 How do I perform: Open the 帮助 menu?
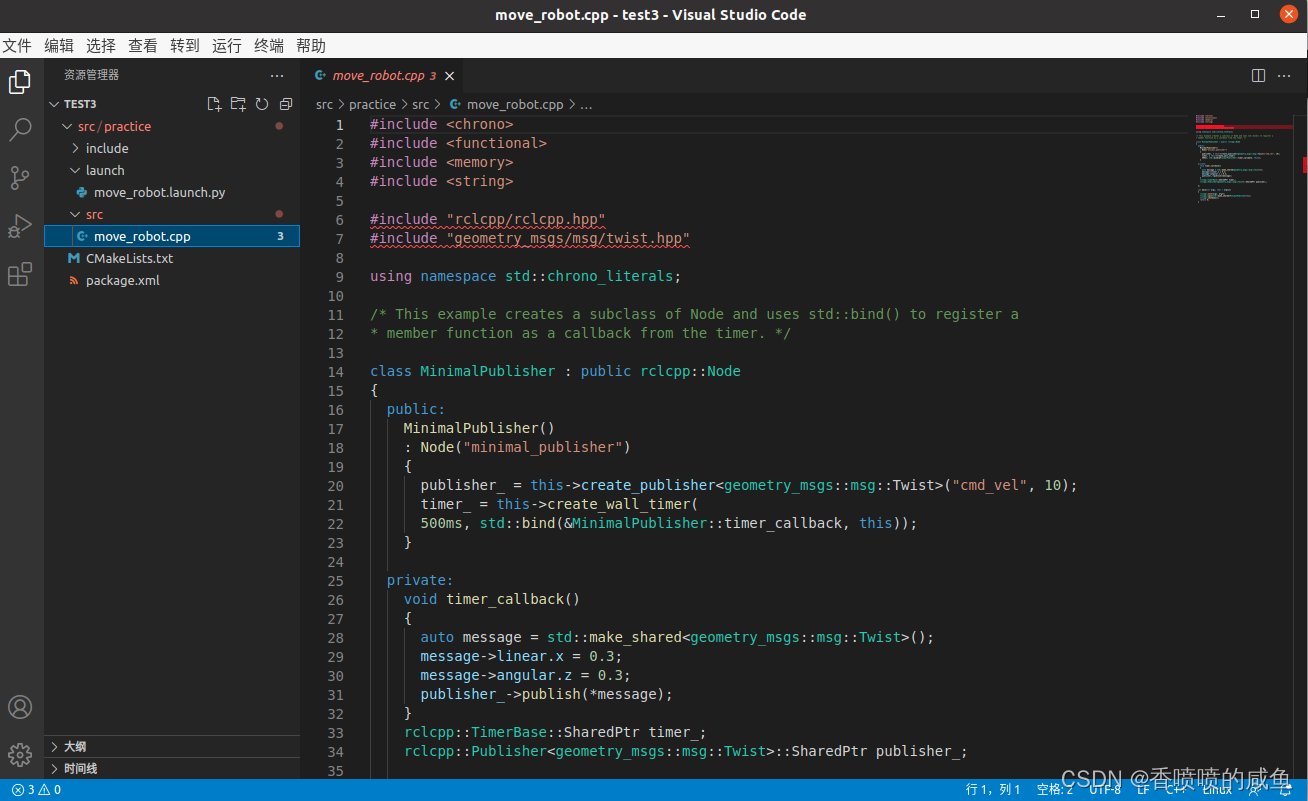(x=311, y=46)
